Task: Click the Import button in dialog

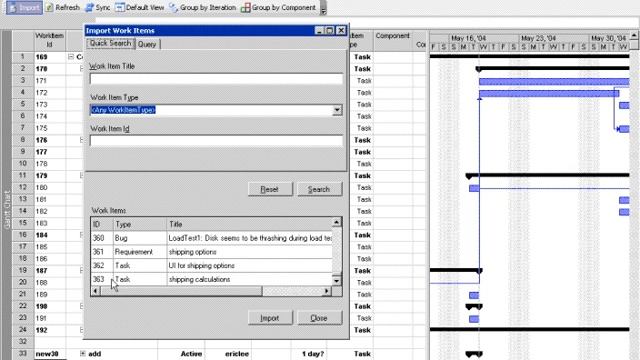Action: click(270, 318)
